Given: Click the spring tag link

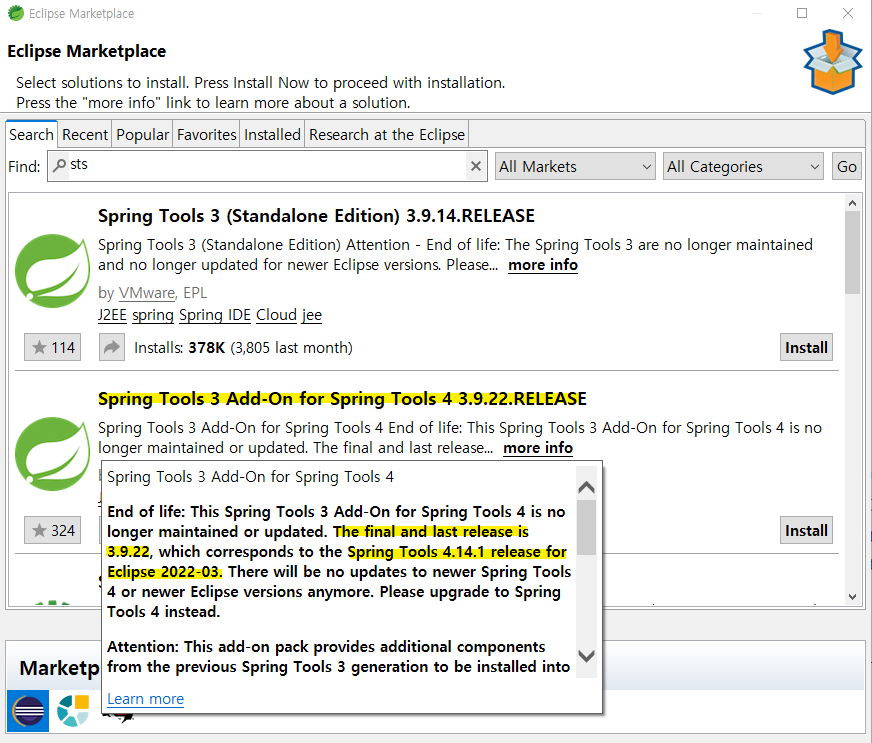Looking at the screenshot, I should pos(153,315).
